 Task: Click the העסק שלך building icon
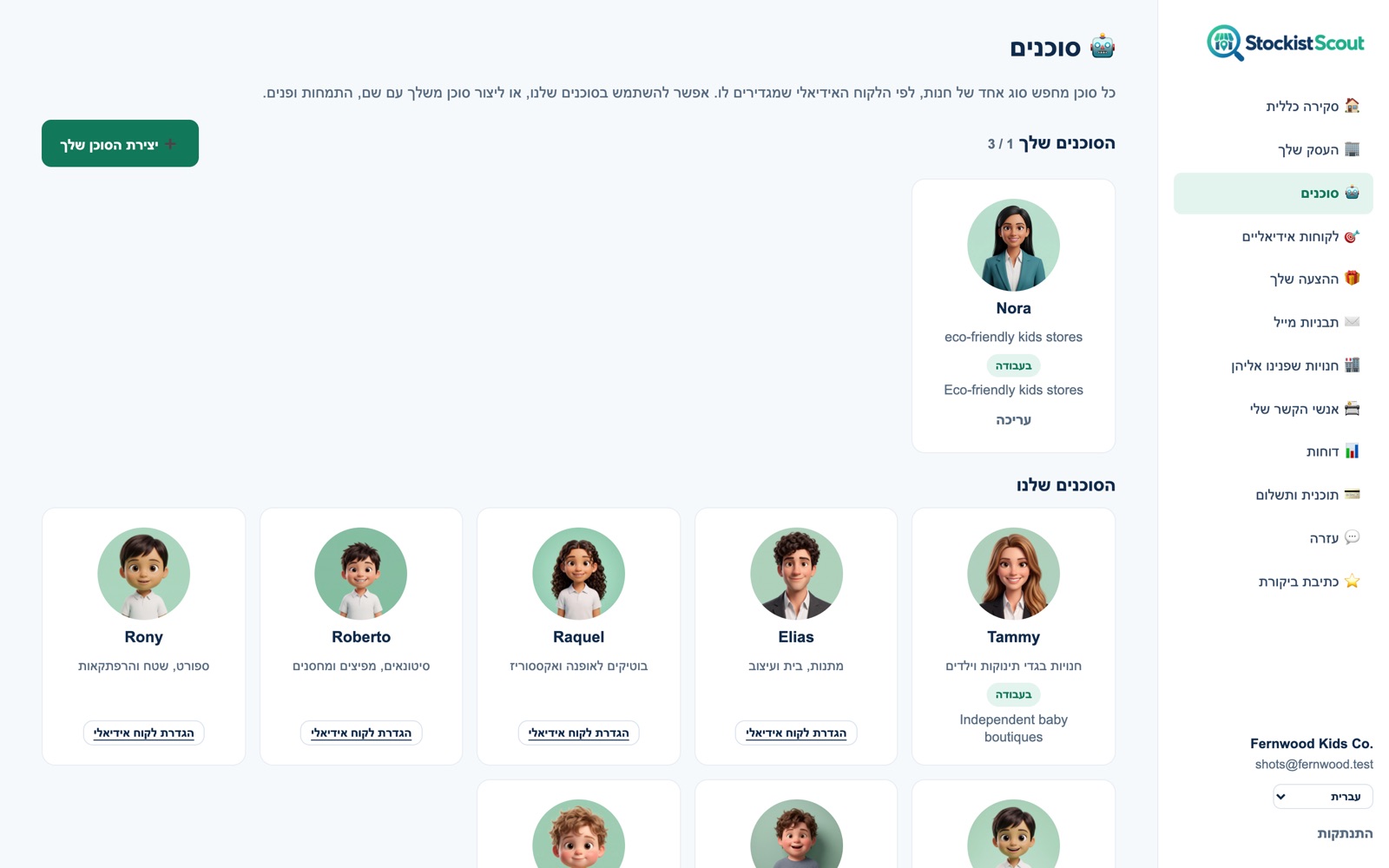tap(1352, 149)
